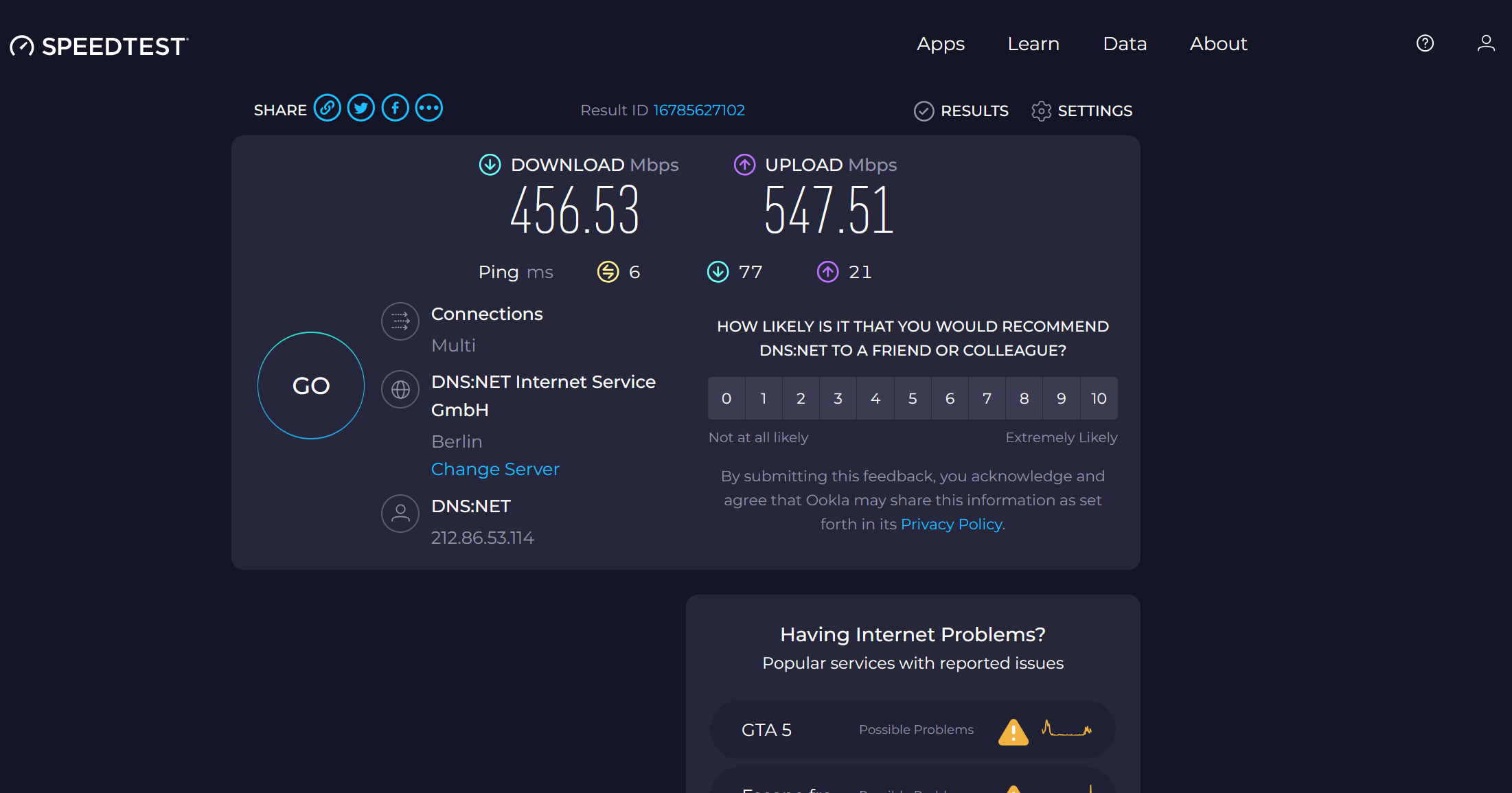Viewport: 1512px width, 793px height.
Task: Share result on Twitter
Action: coord(361,108)
